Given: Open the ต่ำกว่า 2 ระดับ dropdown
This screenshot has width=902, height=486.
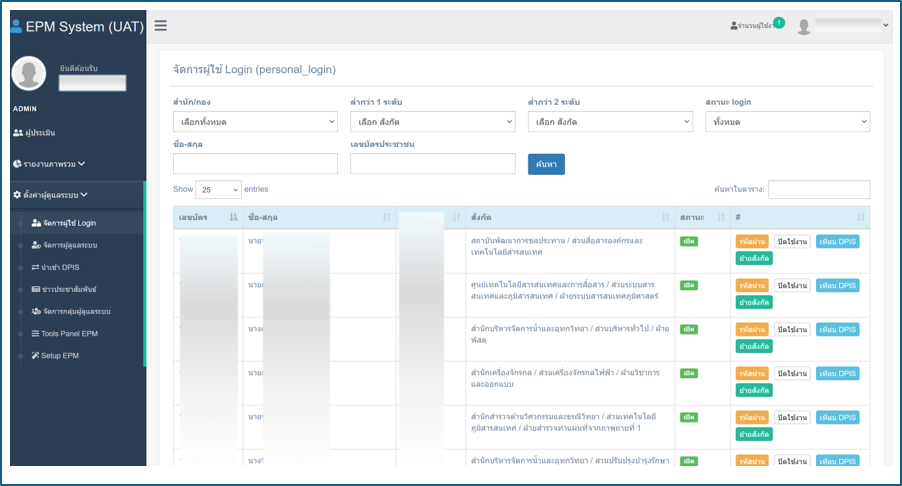Looking at the screenshot, I should (x=610, y=122).
